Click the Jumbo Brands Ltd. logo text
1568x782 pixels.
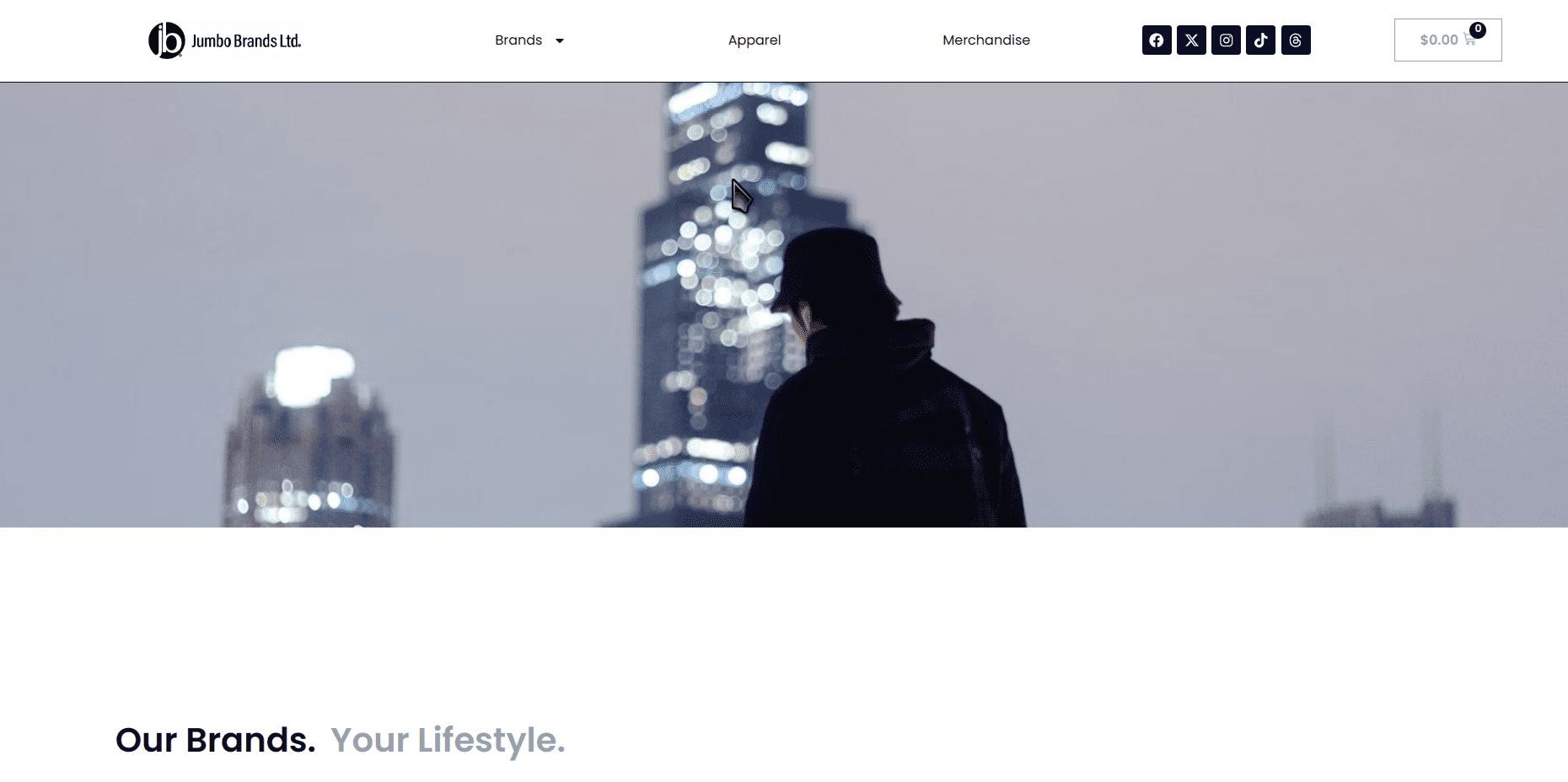pyautogui.click(x=246, y=40)
